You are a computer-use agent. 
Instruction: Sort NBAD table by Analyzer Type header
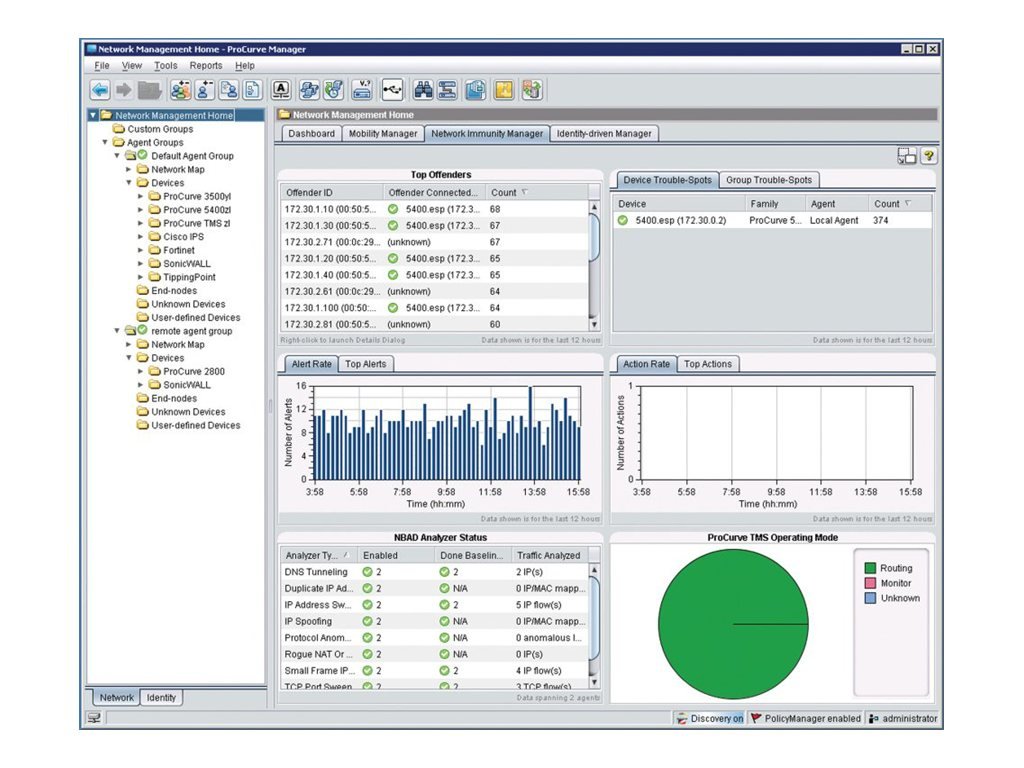tap(317, 555)
